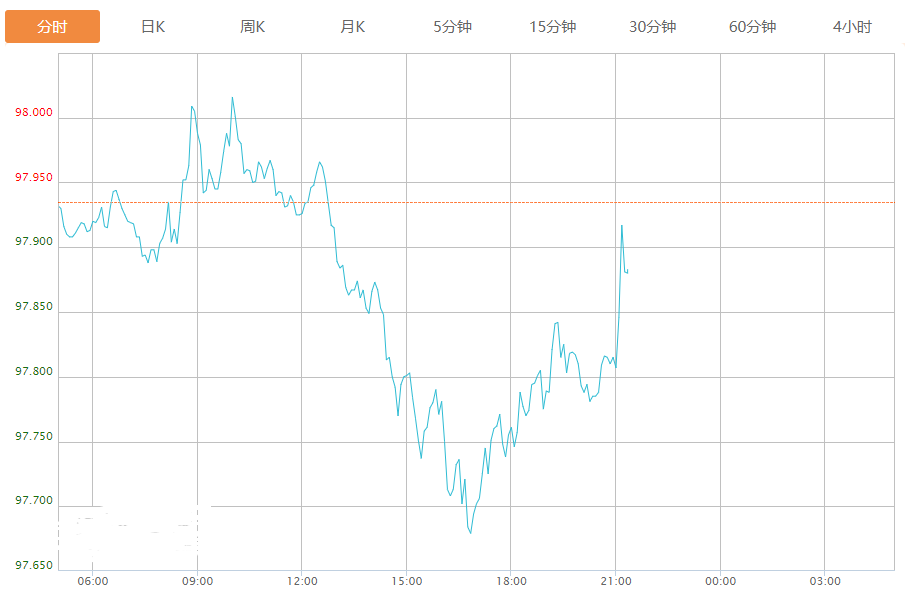Select the 15分钟 interval tab
905x591 pixels.
tap(553, 27)
